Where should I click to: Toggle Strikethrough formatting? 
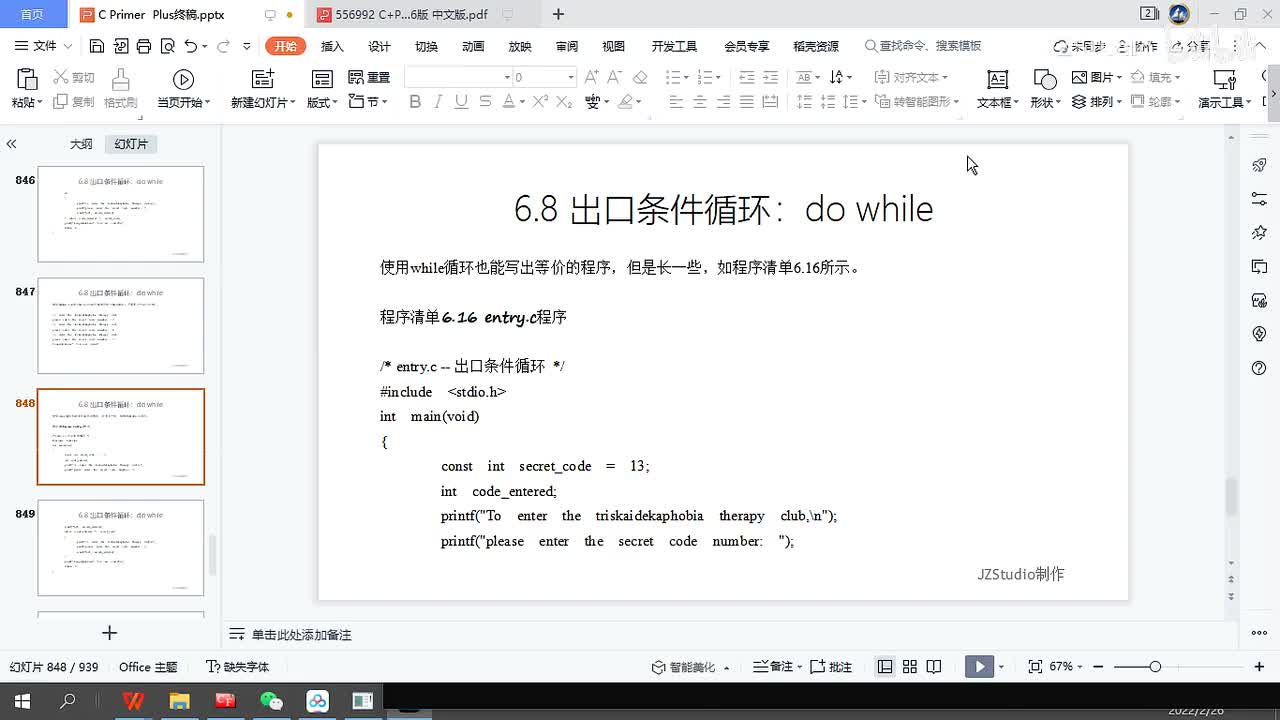[x=485, y=102]
